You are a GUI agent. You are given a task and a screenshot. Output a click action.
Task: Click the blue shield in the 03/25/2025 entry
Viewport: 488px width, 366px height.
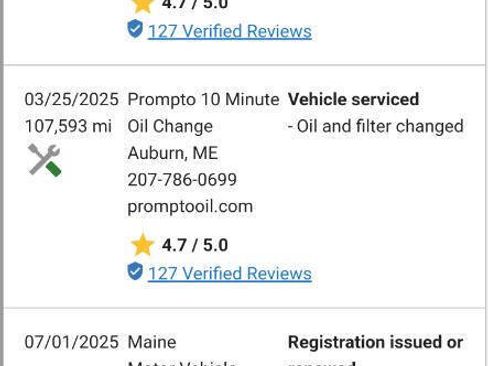click(135, 271)
